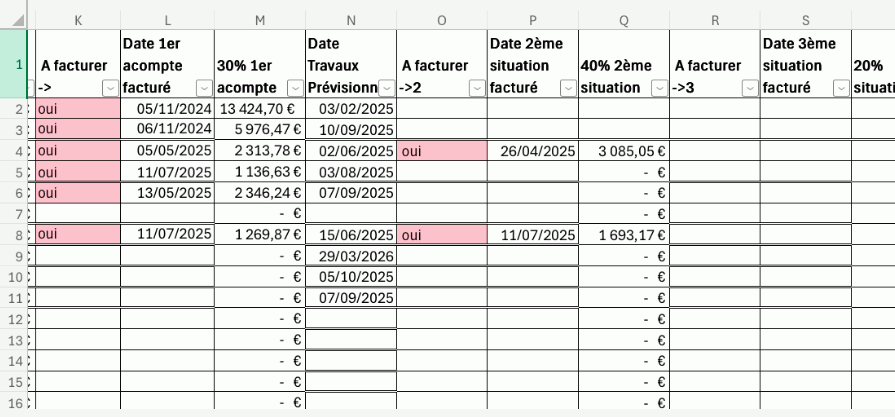Open filter for 'Date 2ème situation facturé'
895x417 pixels.
click(569, 88)
